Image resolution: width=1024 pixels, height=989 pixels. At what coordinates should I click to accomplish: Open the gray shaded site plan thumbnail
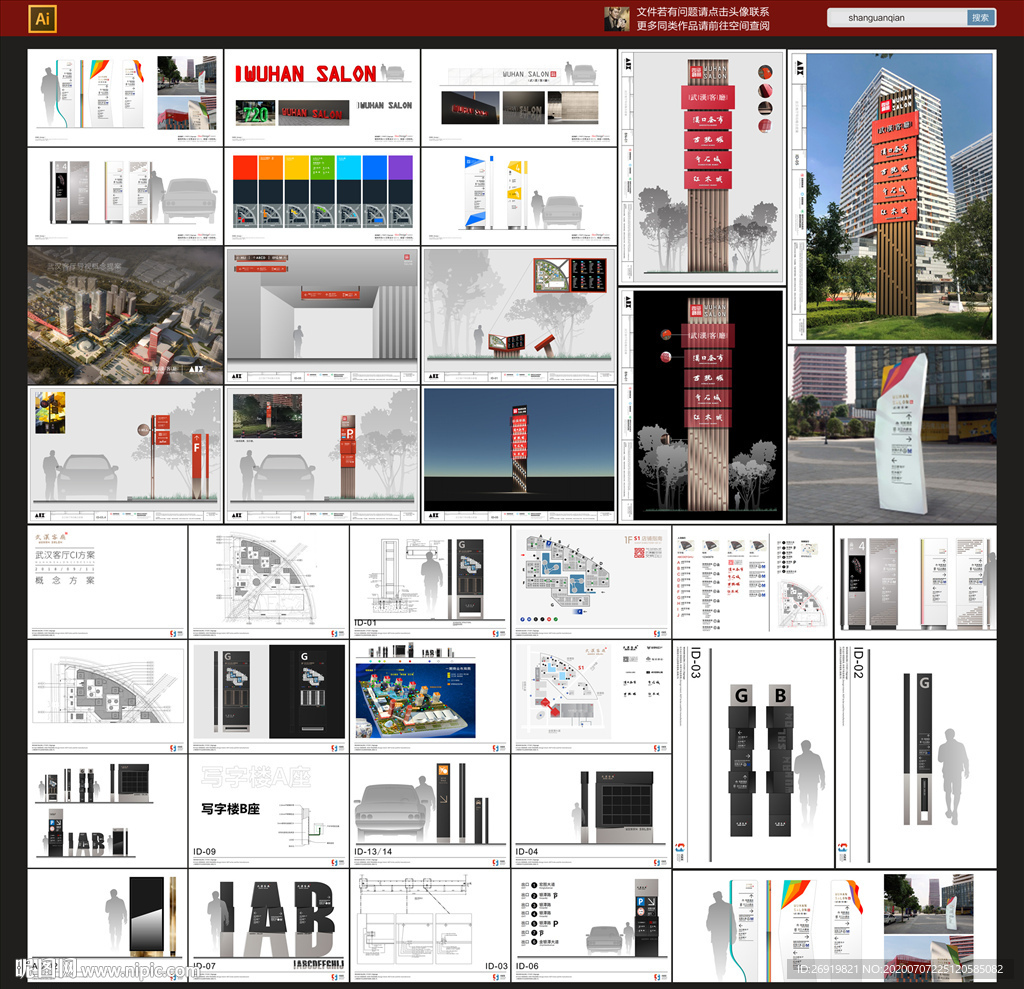(107, 696)
